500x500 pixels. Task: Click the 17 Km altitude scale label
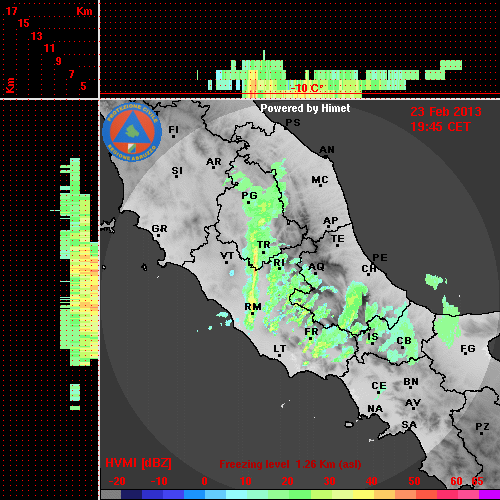coord(11,11)
